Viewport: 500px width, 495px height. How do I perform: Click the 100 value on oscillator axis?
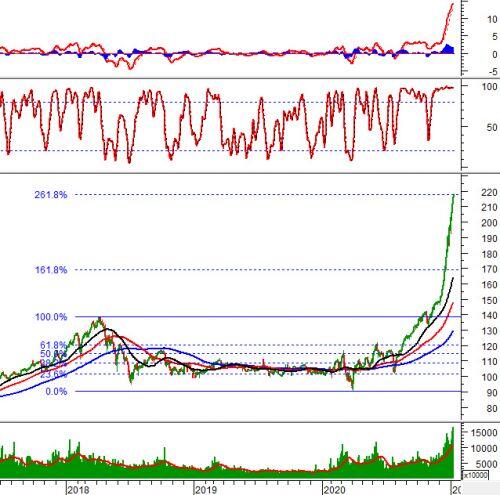coord(490,86)
